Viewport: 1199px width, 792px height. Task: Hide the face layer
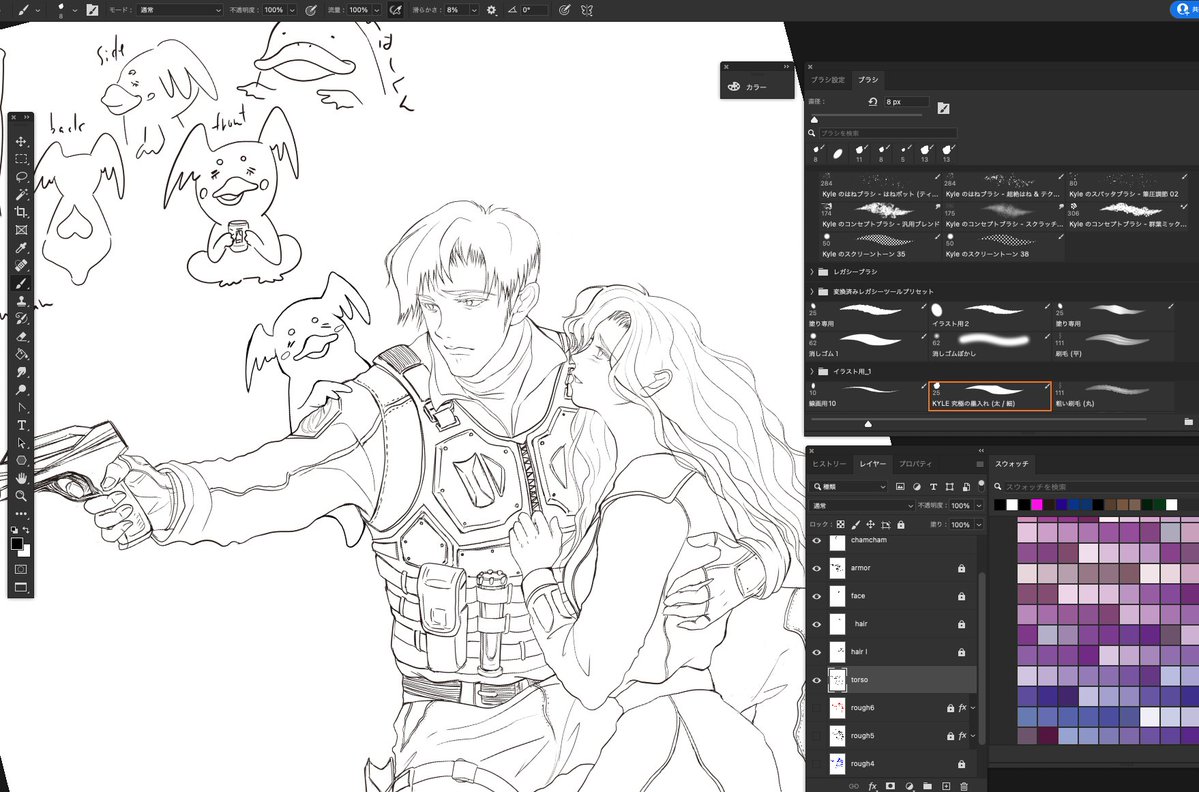pos(816,596)
